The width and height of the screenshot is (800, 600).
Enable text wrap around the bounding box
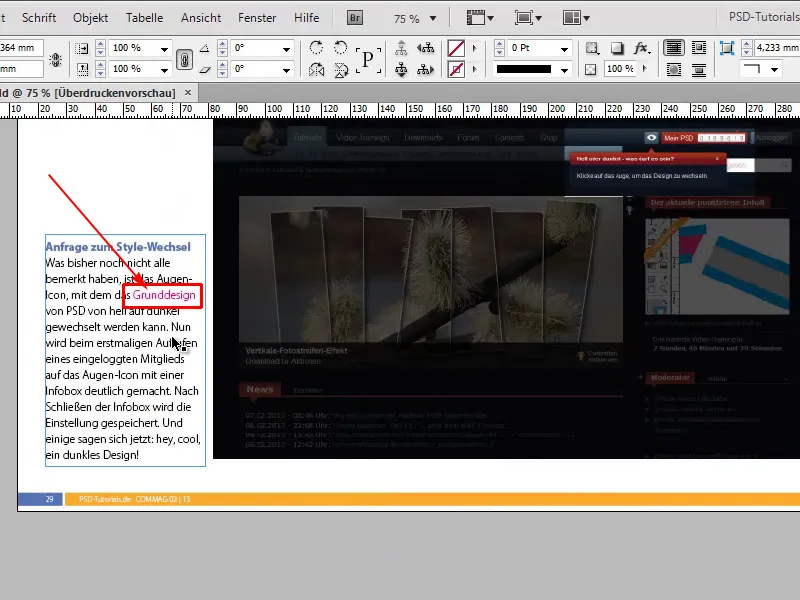(701, 48)
